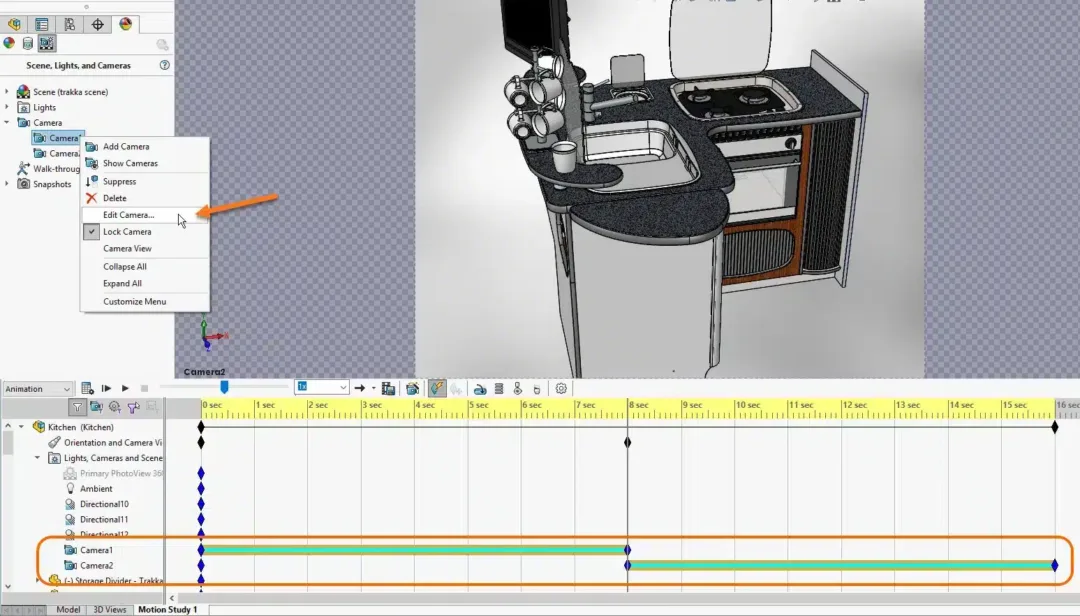Viewport: 1080px width, 616px height.
Task: Choose Edit Camera from the context menu
Action: click(129, 214)
